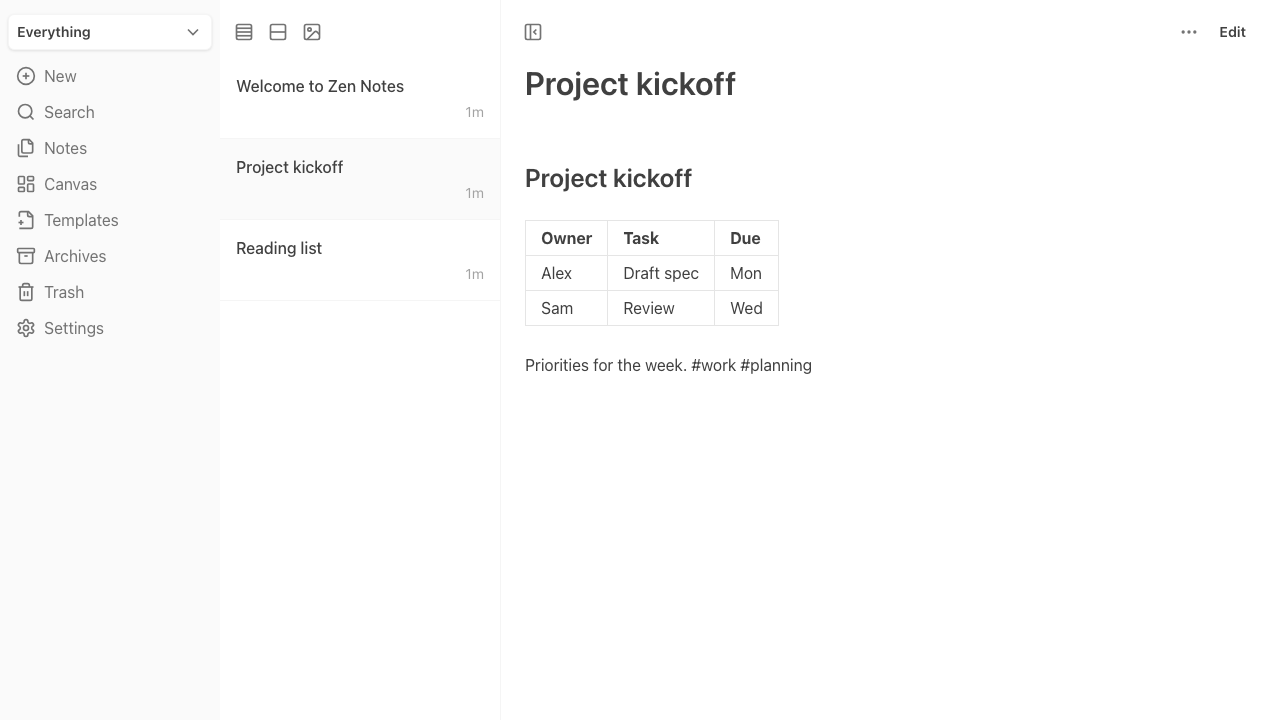1280x720 pixels.
Task: Click the #work tag in note
Action: [x=713, y=365]
